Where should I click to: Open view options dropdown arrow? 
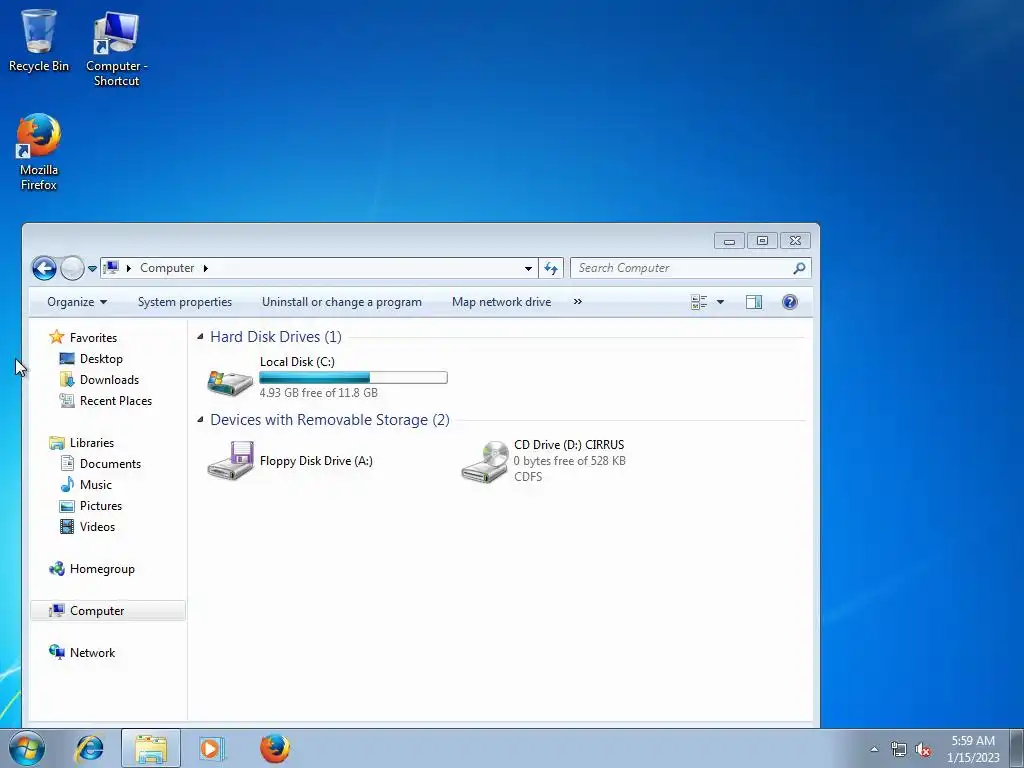[720, 302]
